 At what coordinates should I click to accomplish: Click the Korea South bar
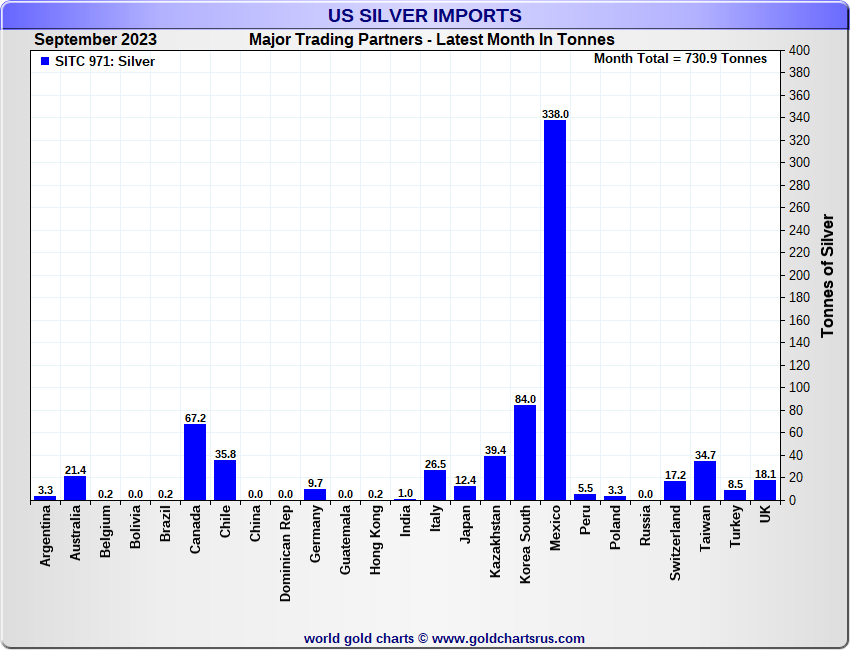click(525, 452)
